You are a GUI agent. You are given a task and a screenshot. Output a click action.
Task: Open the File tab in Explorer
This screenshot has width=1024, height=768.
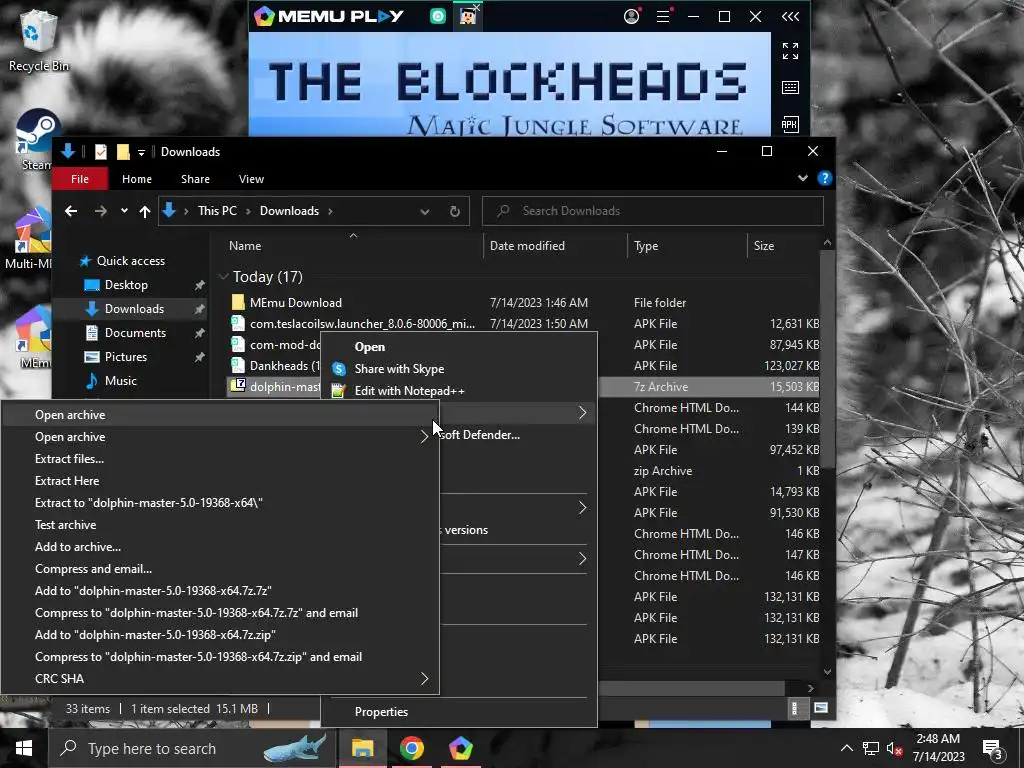[80, 179]
